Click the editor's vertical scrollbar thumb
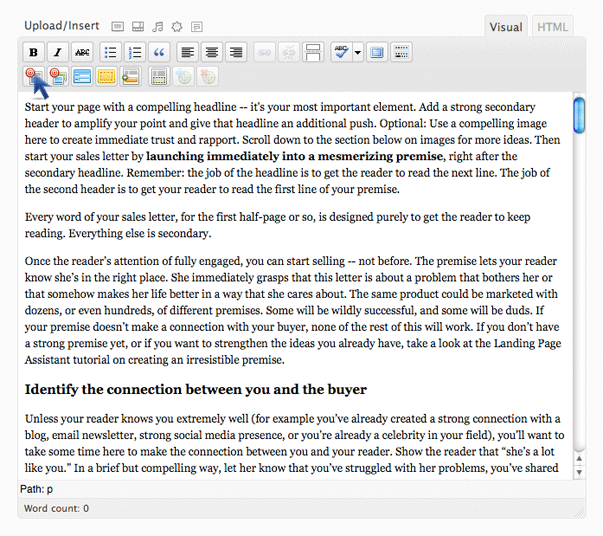 click(x=579, y=114)
